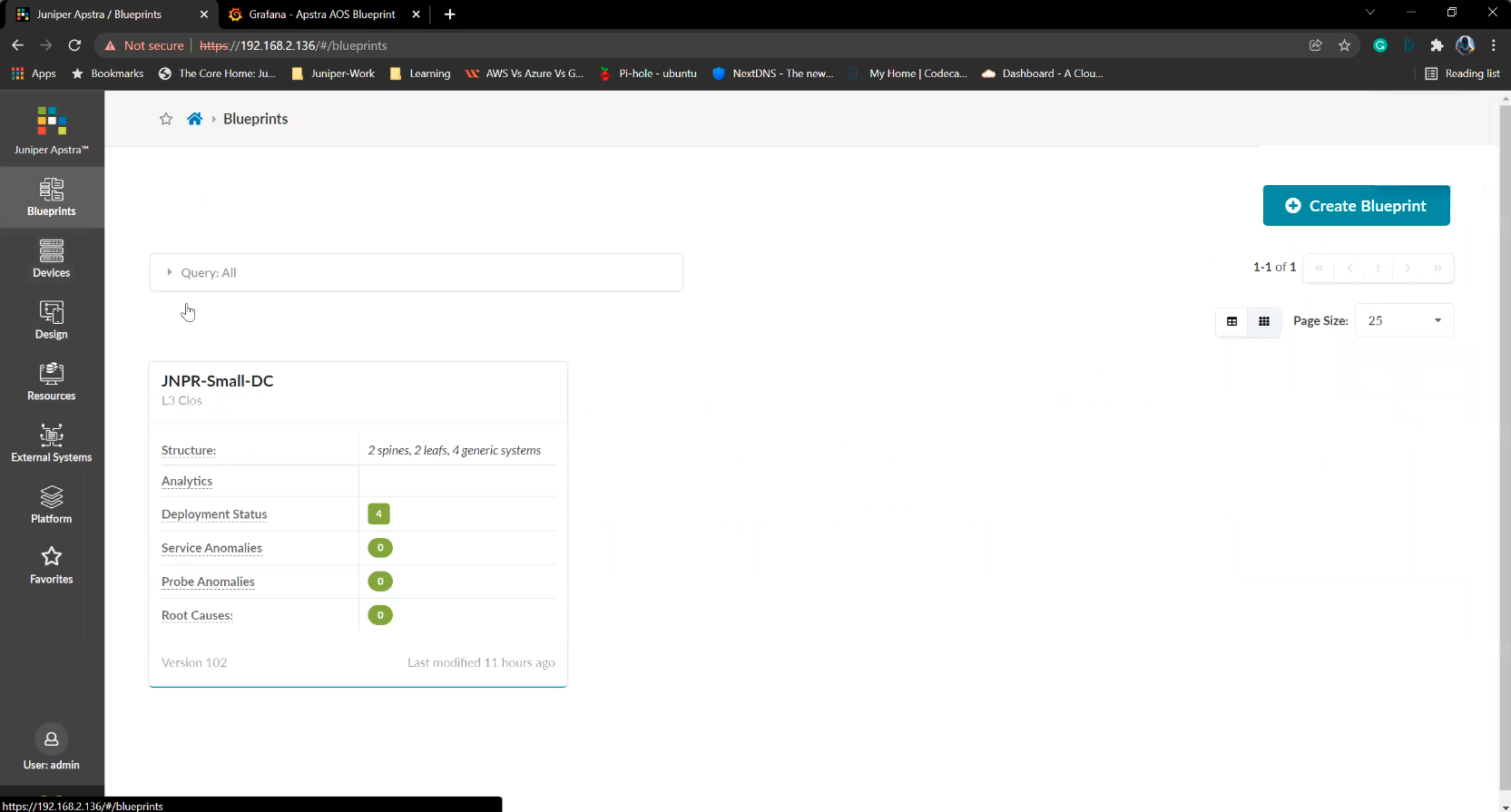Go to the last results page
Screen dimensions: 1511x812
click(x=1437, y=268)
